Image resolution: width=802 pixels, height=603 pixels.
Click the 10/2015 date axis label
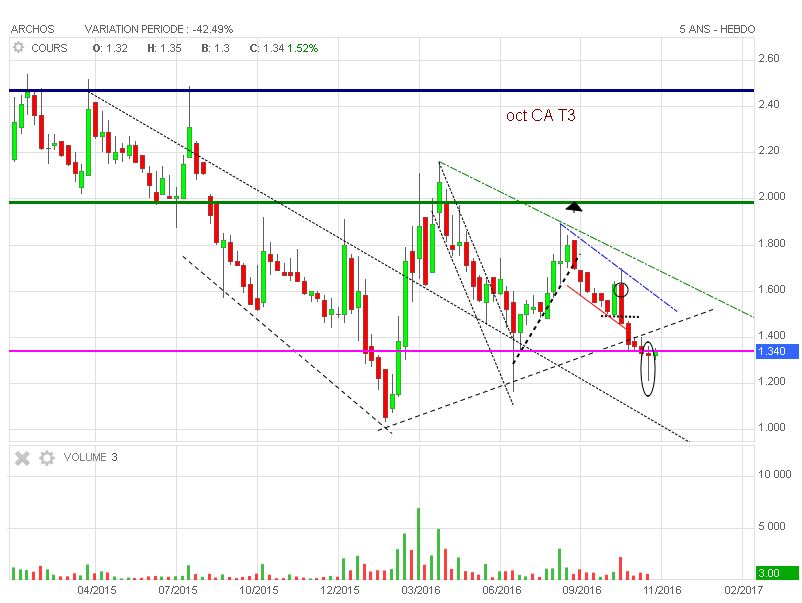point(258,590)
